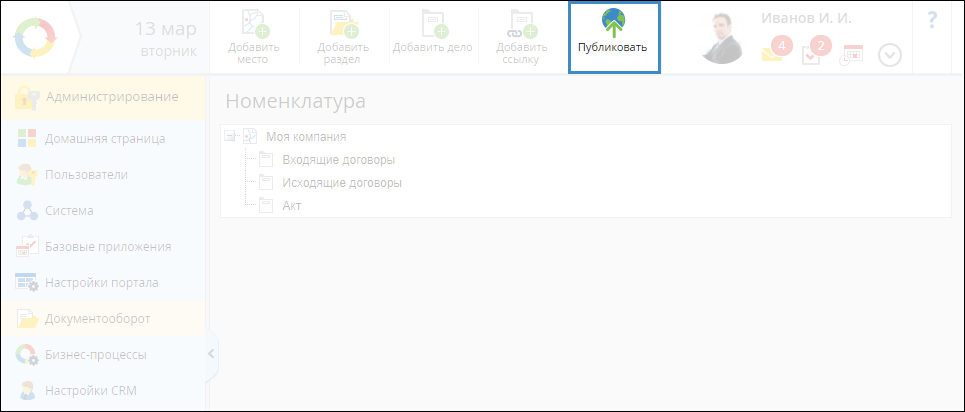Click the Добавить дело toolbar icon
This screenshot has height=412, width=965.
tap(432, 24)
